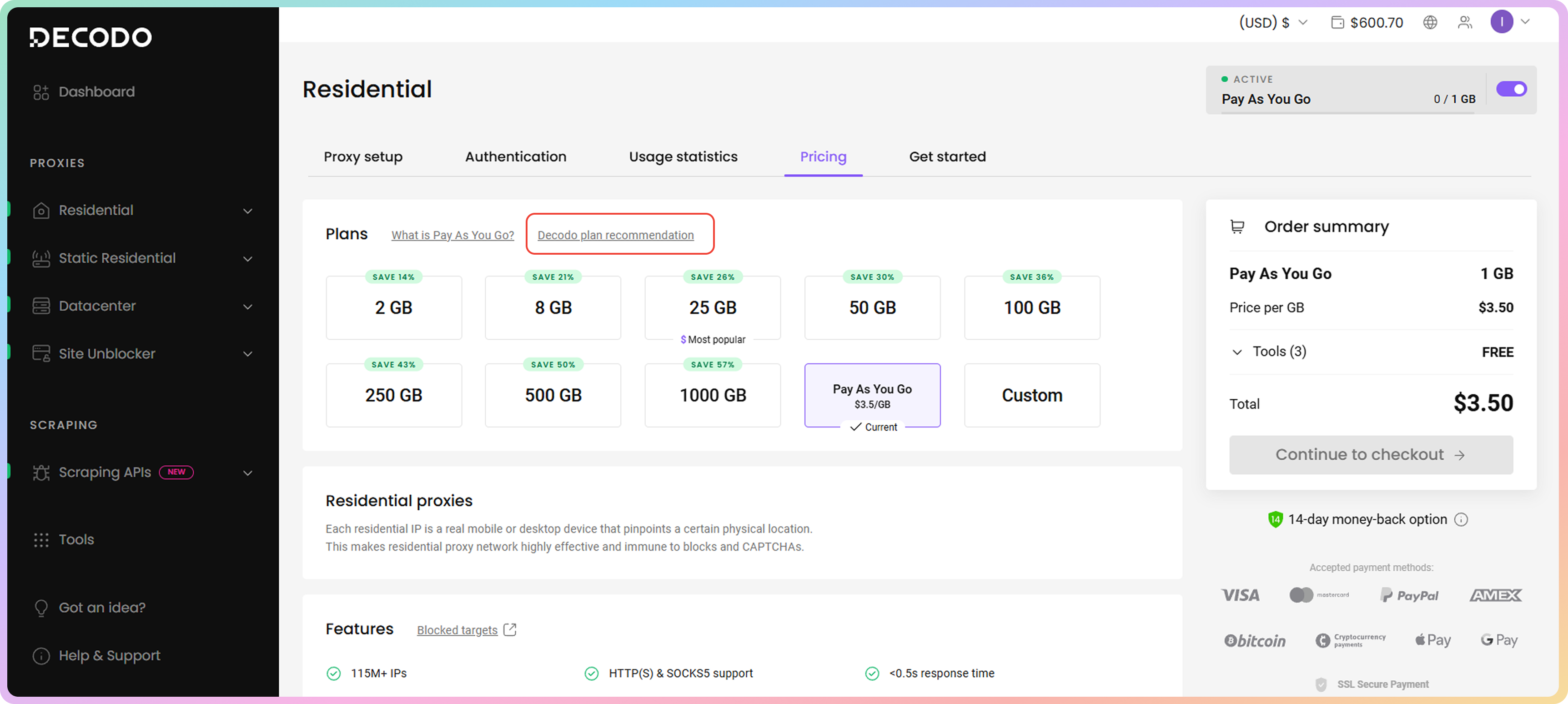Select the Pay As You Go plan card
This screenshot has width=1568, height=704.
(x=872, y=395)
